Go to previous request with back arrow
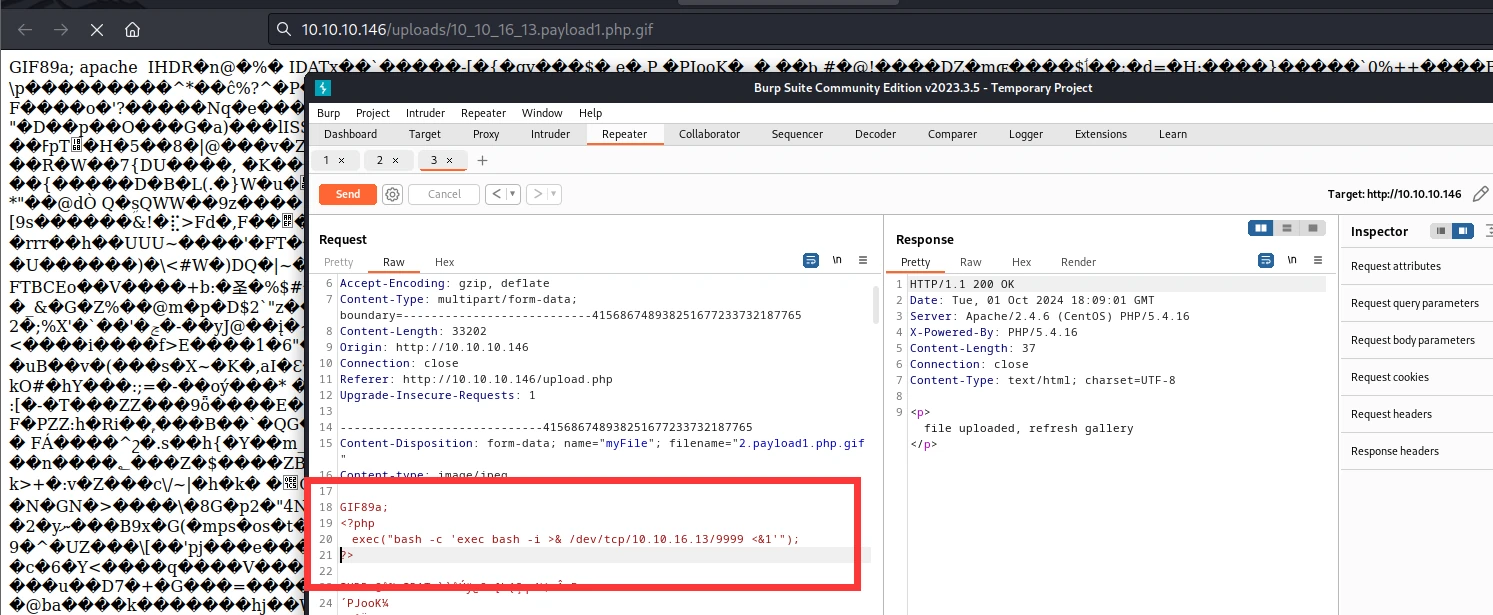This screenshot has height=615, width=1493. (x=497, y=194)
